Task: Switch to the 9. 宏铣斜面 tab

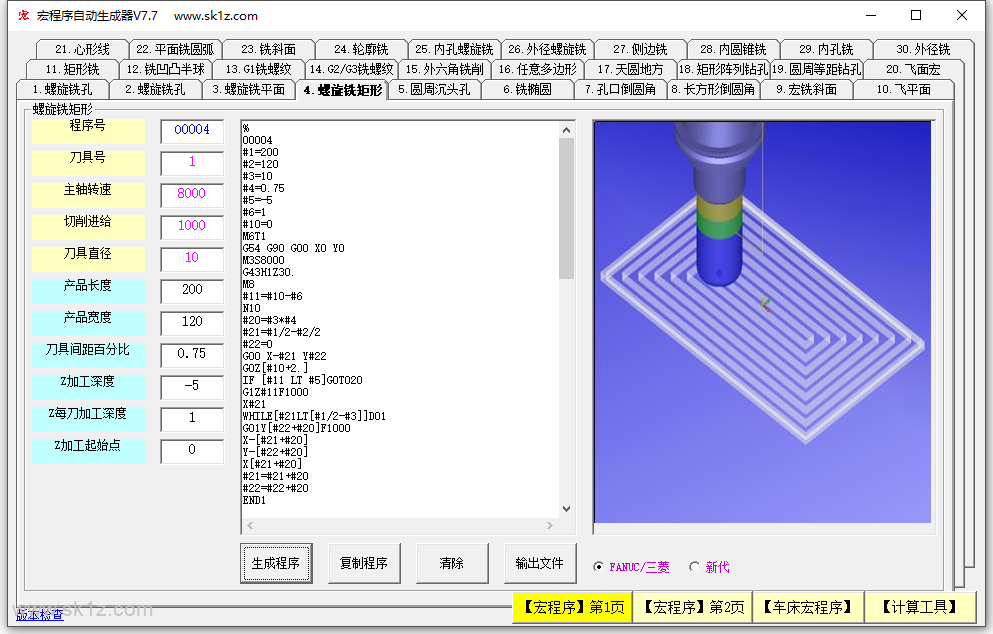Action: tap(807, 89)
